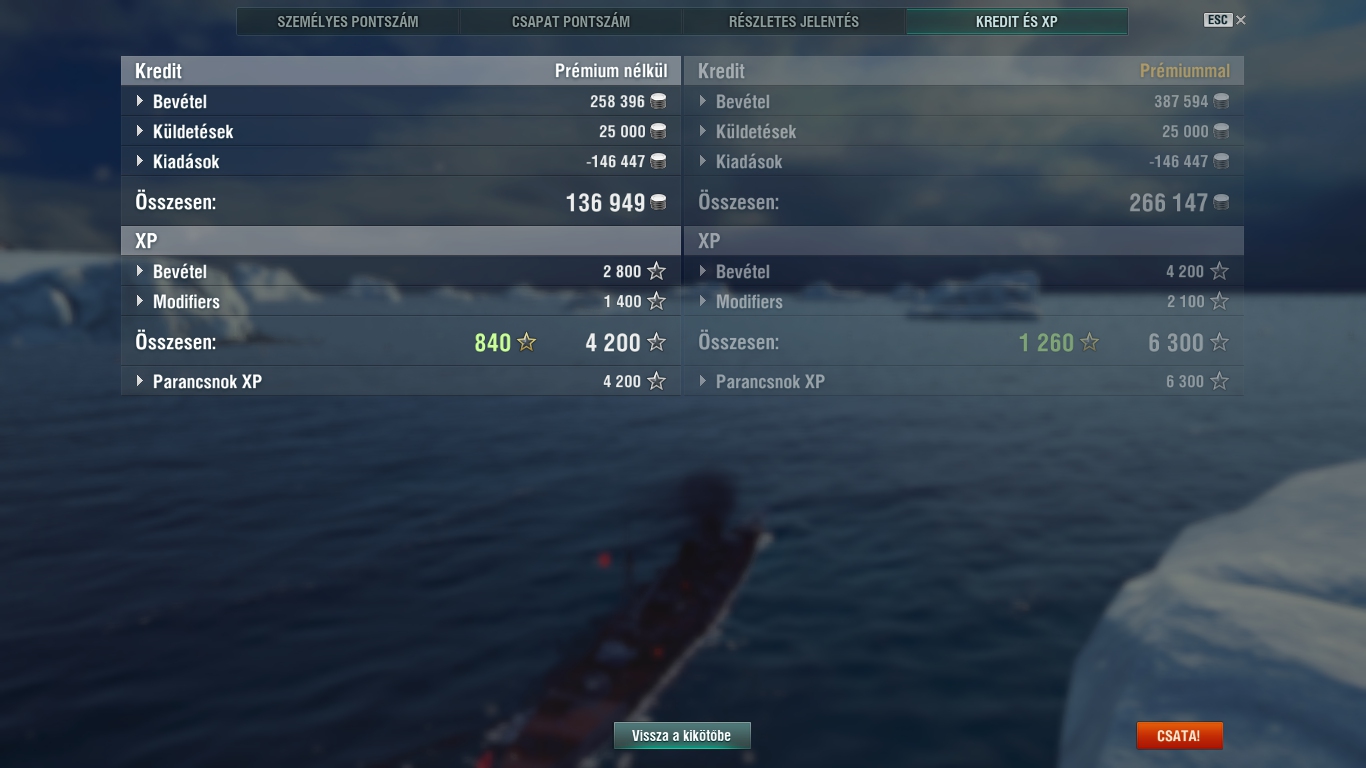Select the Kredit és XP tab

pos(1017,21)
